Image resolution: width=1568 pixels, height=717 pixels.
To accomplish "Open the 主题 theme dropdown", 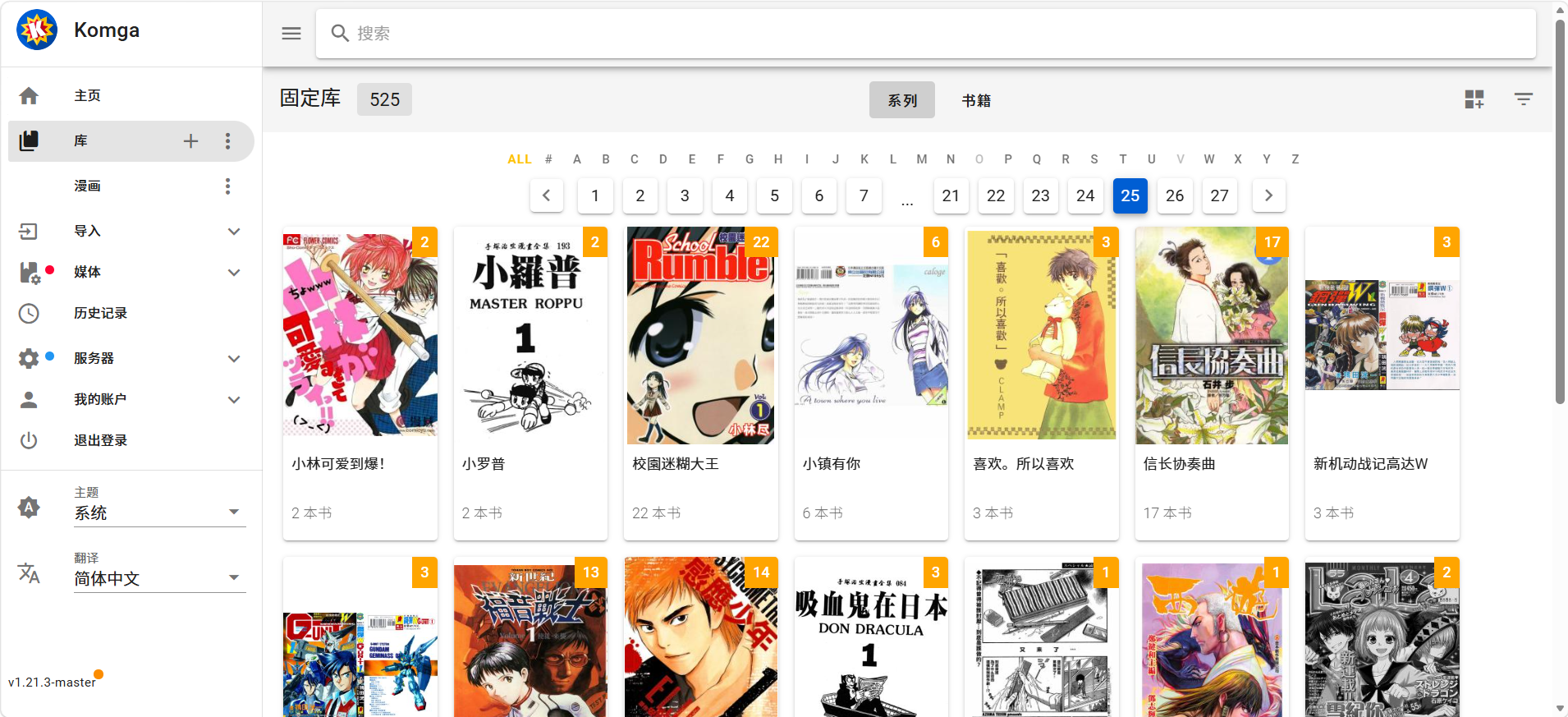I will [x=159, y=512].
